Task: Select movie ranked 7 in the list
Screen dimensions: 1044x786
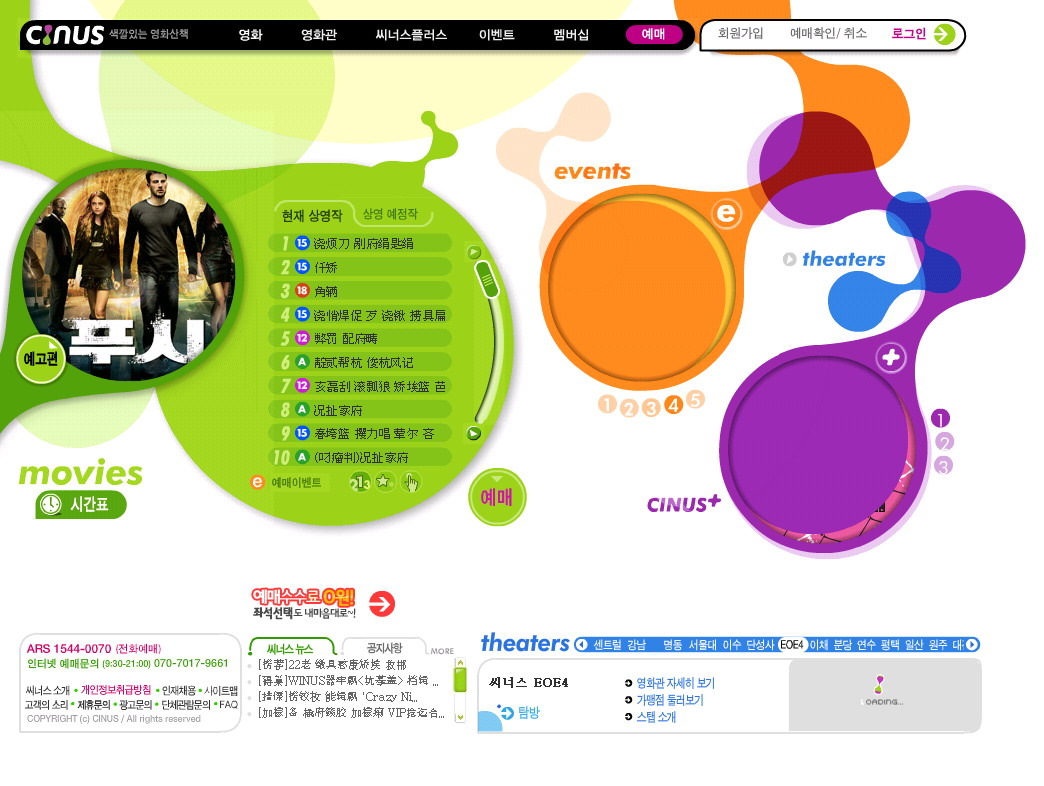Action: (x=360, y=386)
